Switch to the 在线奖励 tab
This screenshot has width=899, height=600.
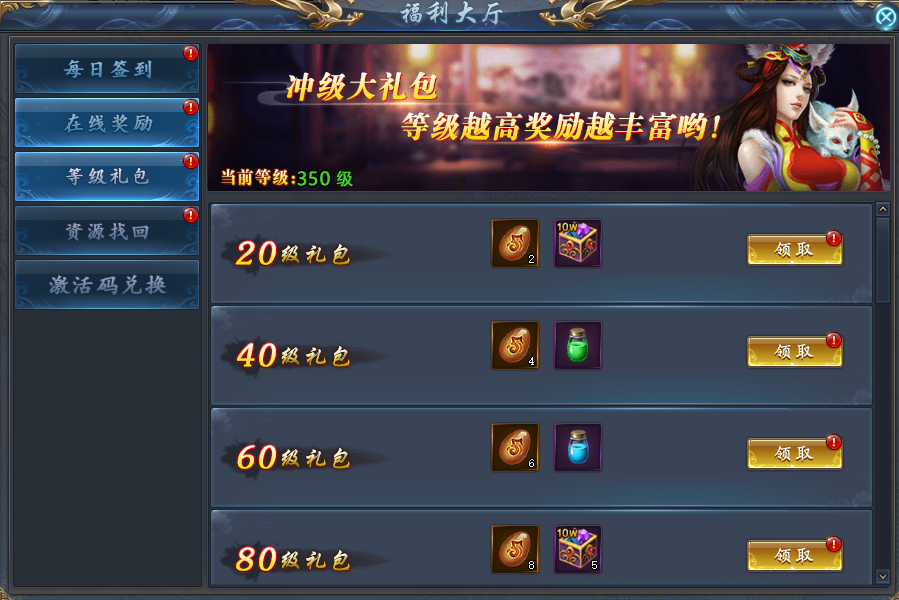tap(107, 123)
